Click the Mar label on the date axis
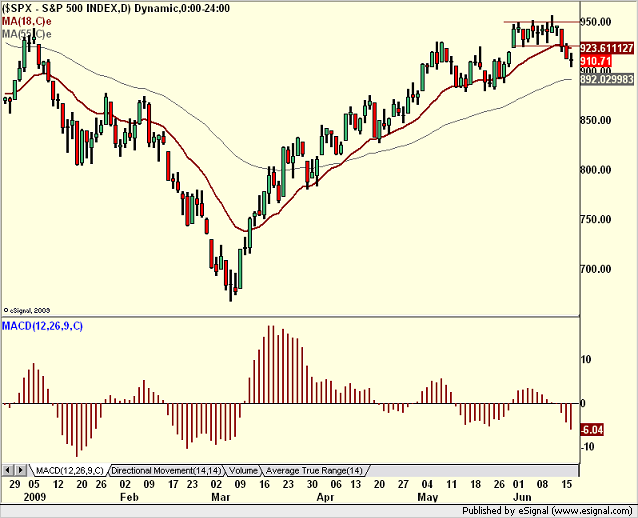The image size is (638, 518). [221, 497]
